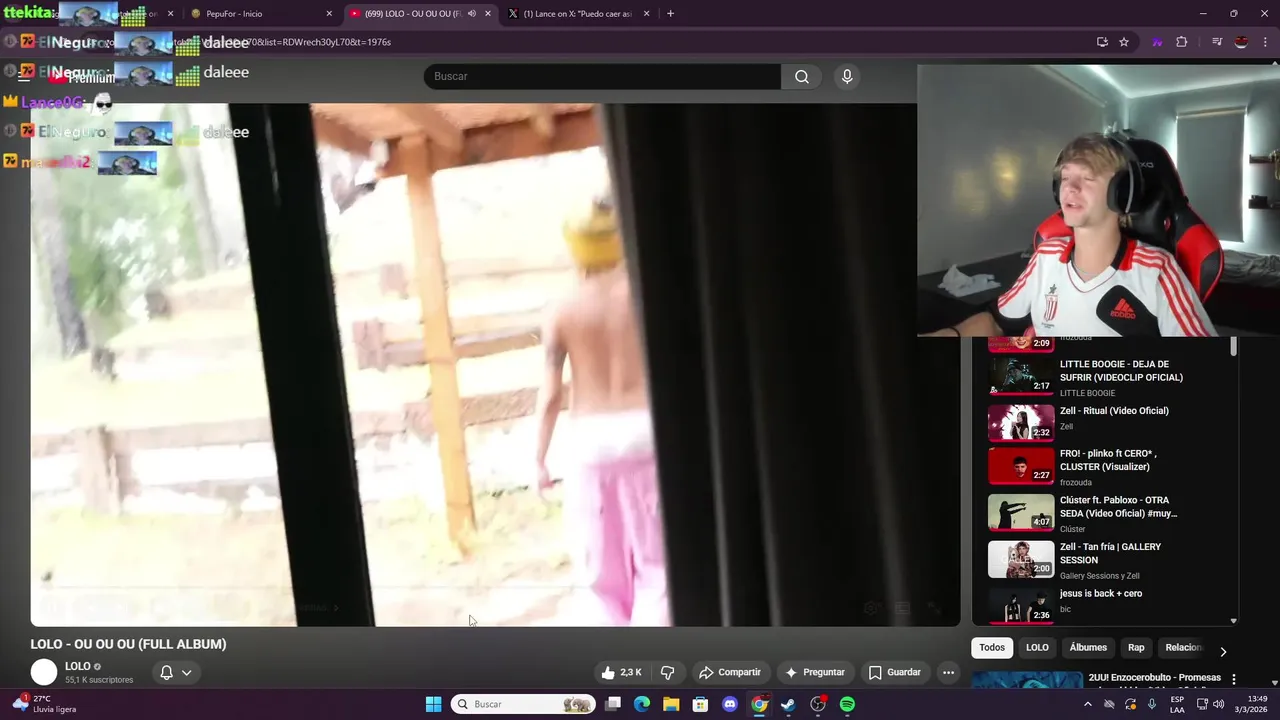
Task: Save the video with Guardar button
Action: coord(894,672)
